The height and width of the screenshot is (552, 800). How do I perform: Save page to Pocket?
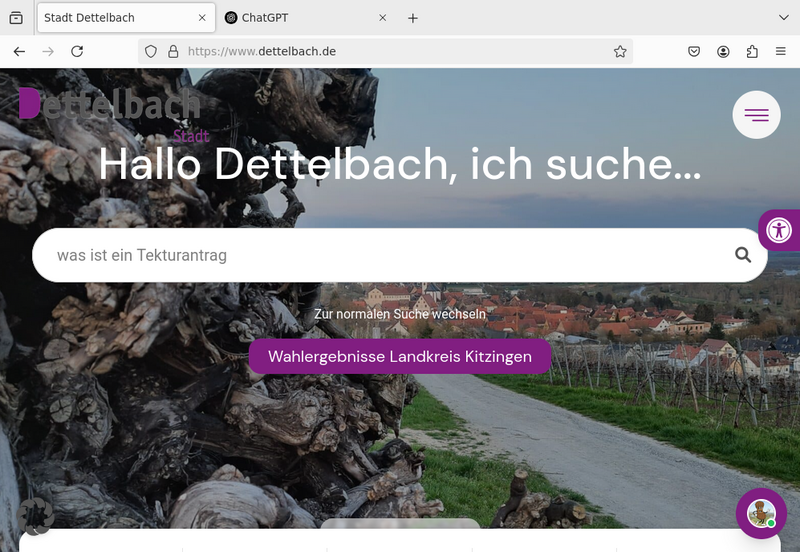(x=694, y=52)
